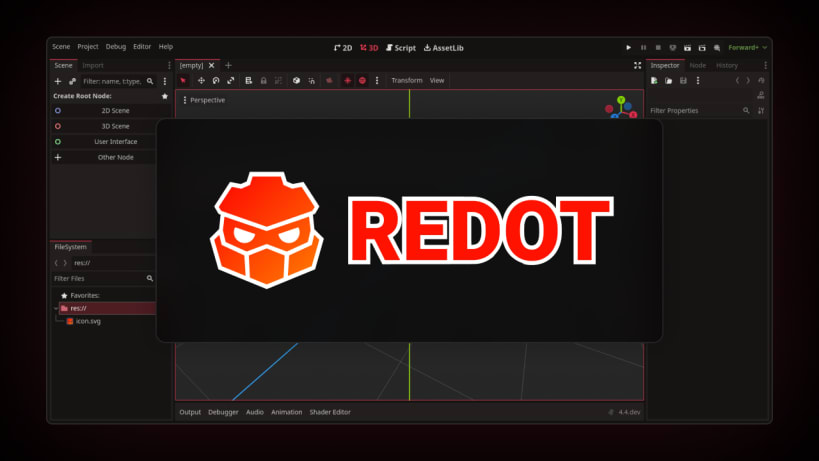Create Other Node root
The image size is (819, 461).
[x=103, y=157]
